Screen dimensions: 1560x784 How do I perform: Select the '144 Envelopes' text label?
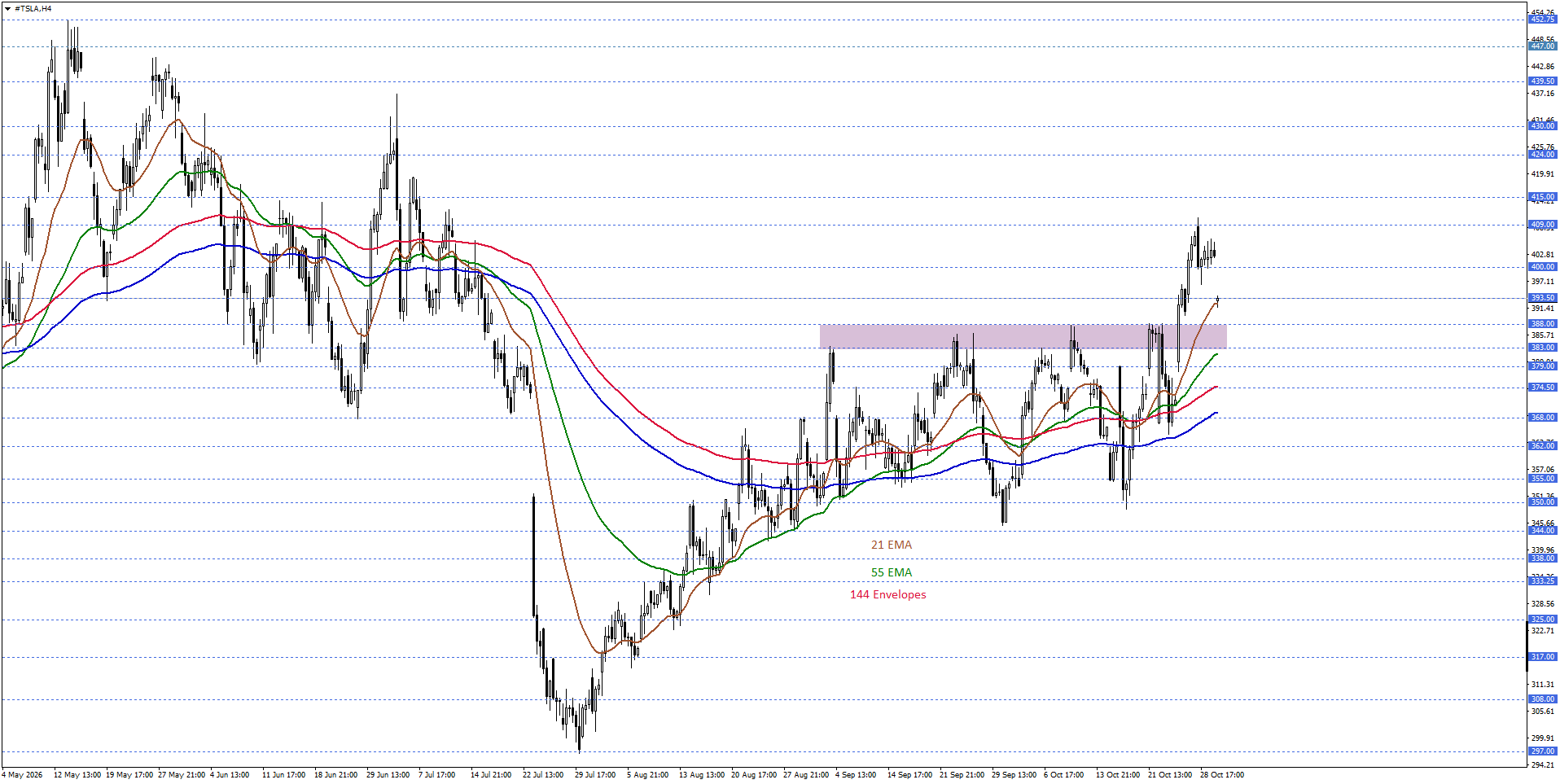point(887,594)
